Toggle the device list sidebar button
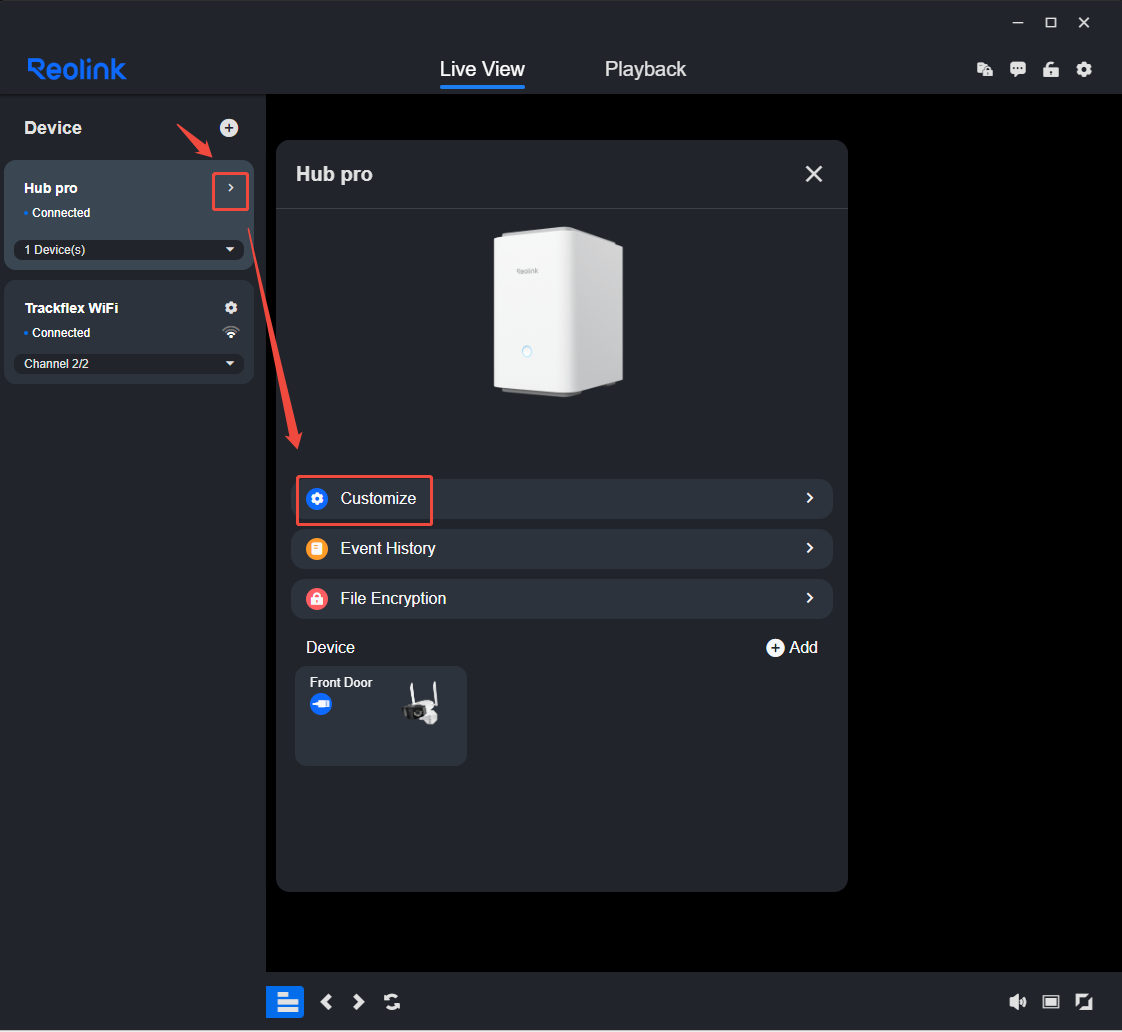Screen dimensions: 1122x1032 [285, 1002]
